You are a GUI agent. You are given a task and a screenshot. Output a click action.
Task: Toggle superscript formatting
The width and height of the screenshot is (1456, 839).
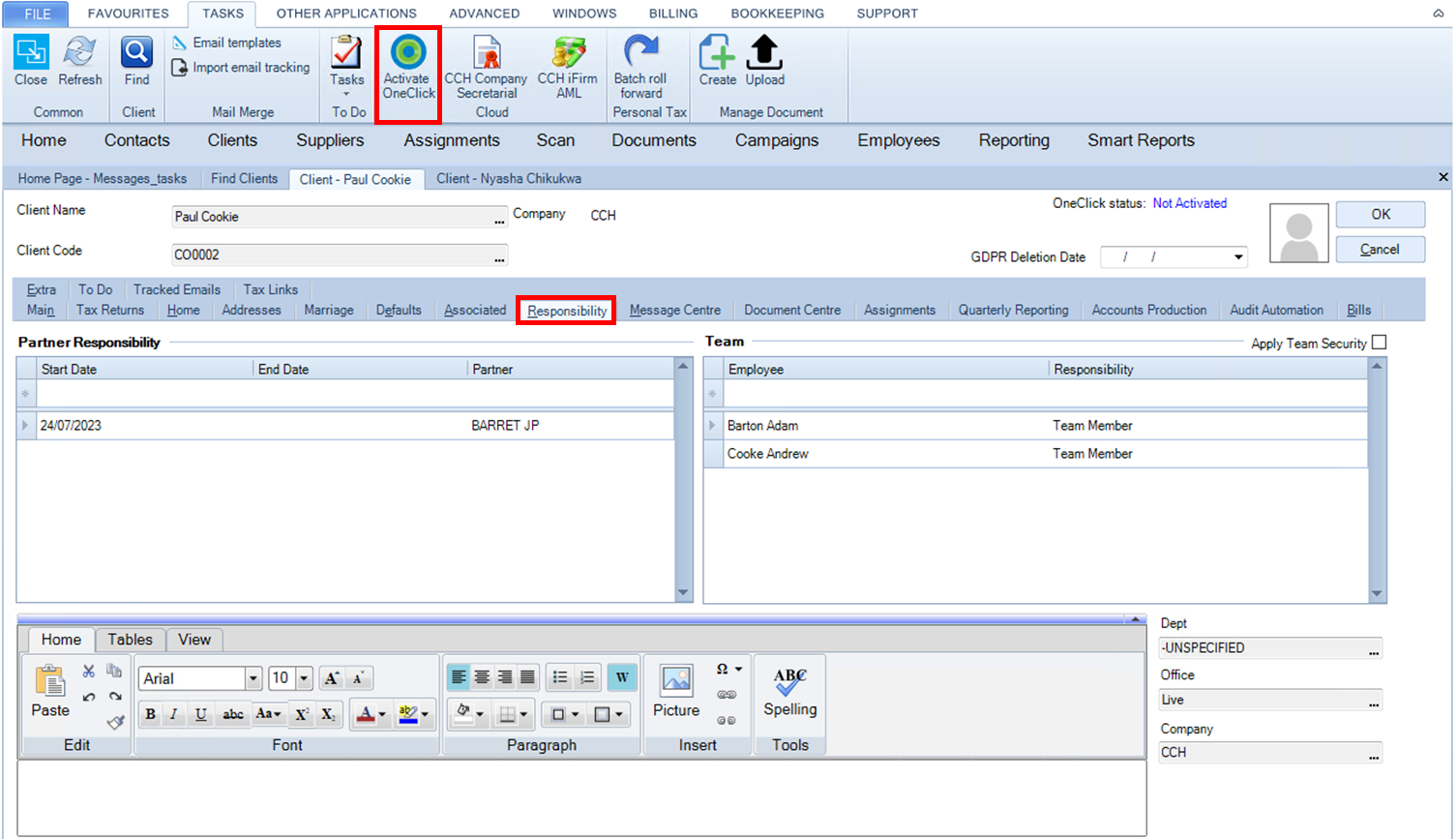coord(302,714)
